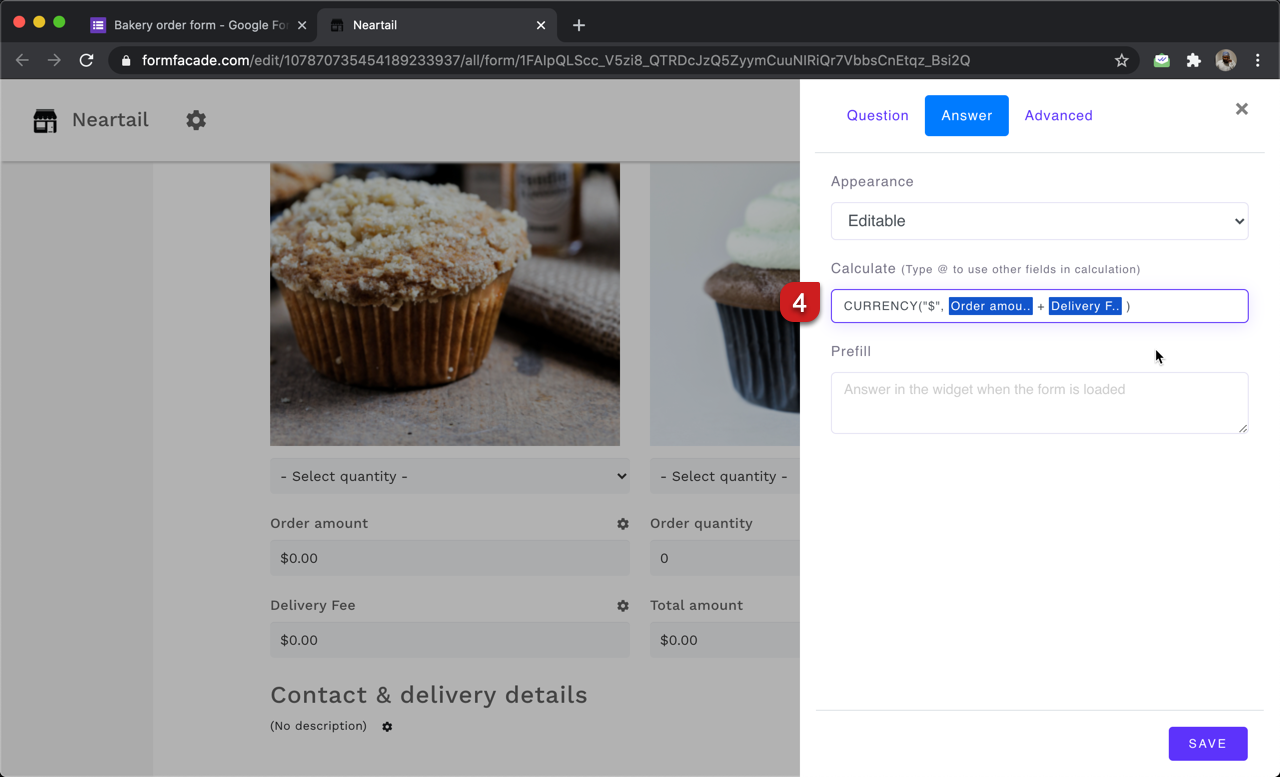Click inside the Prefill answer field
The height and width of the screenshot is (777, 1280).
pos(1039,402)
